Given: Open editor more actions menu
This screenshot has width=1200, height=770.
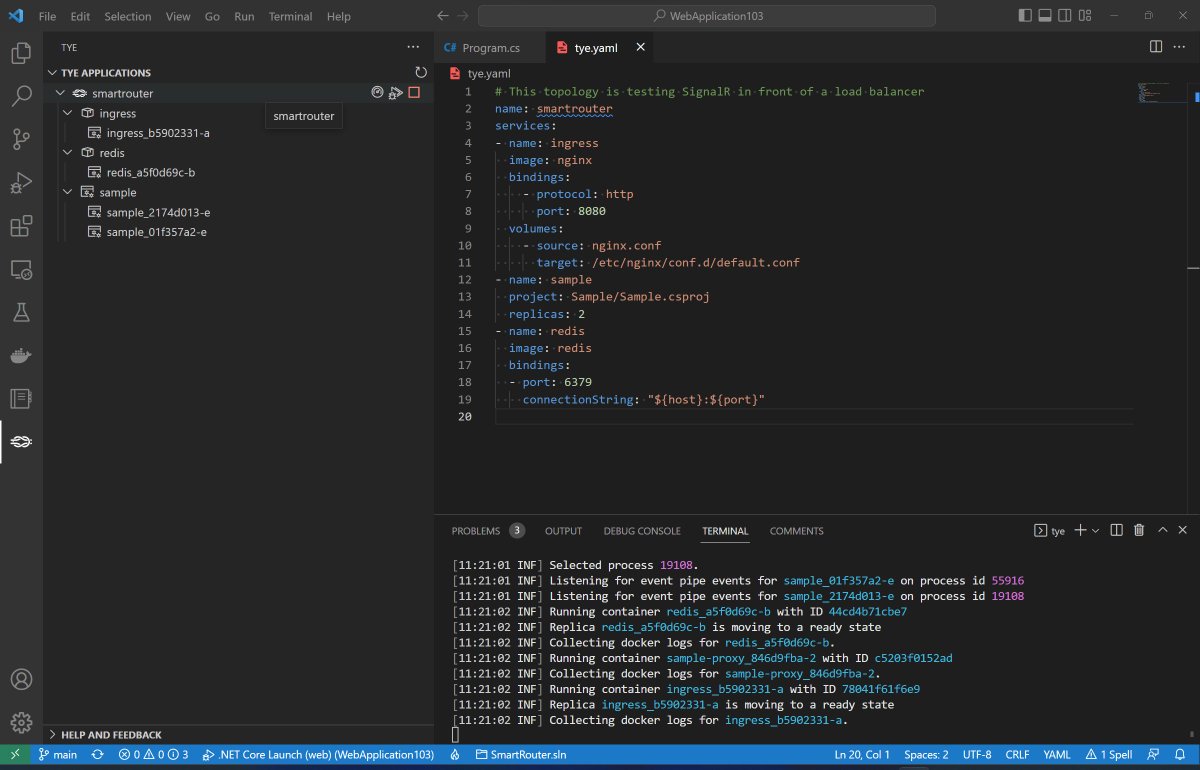Looking at the screenshot, I should pos(1180,47).
